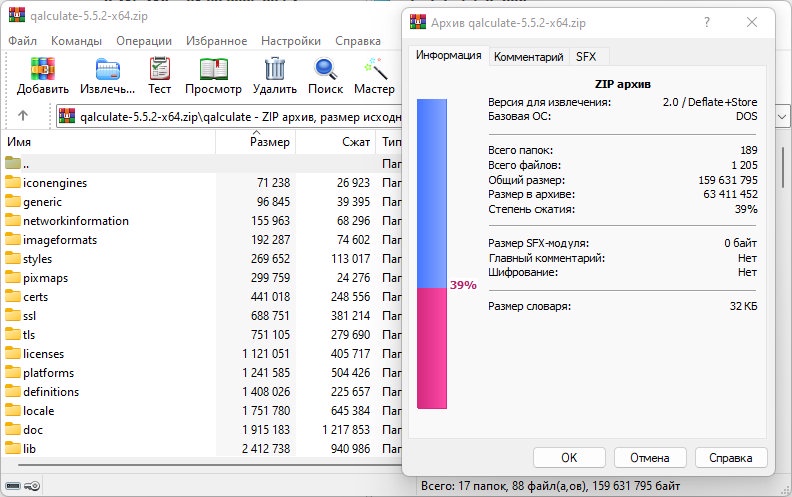Click the Удалить trash can icon
The image size is (792, 497).
274,68
